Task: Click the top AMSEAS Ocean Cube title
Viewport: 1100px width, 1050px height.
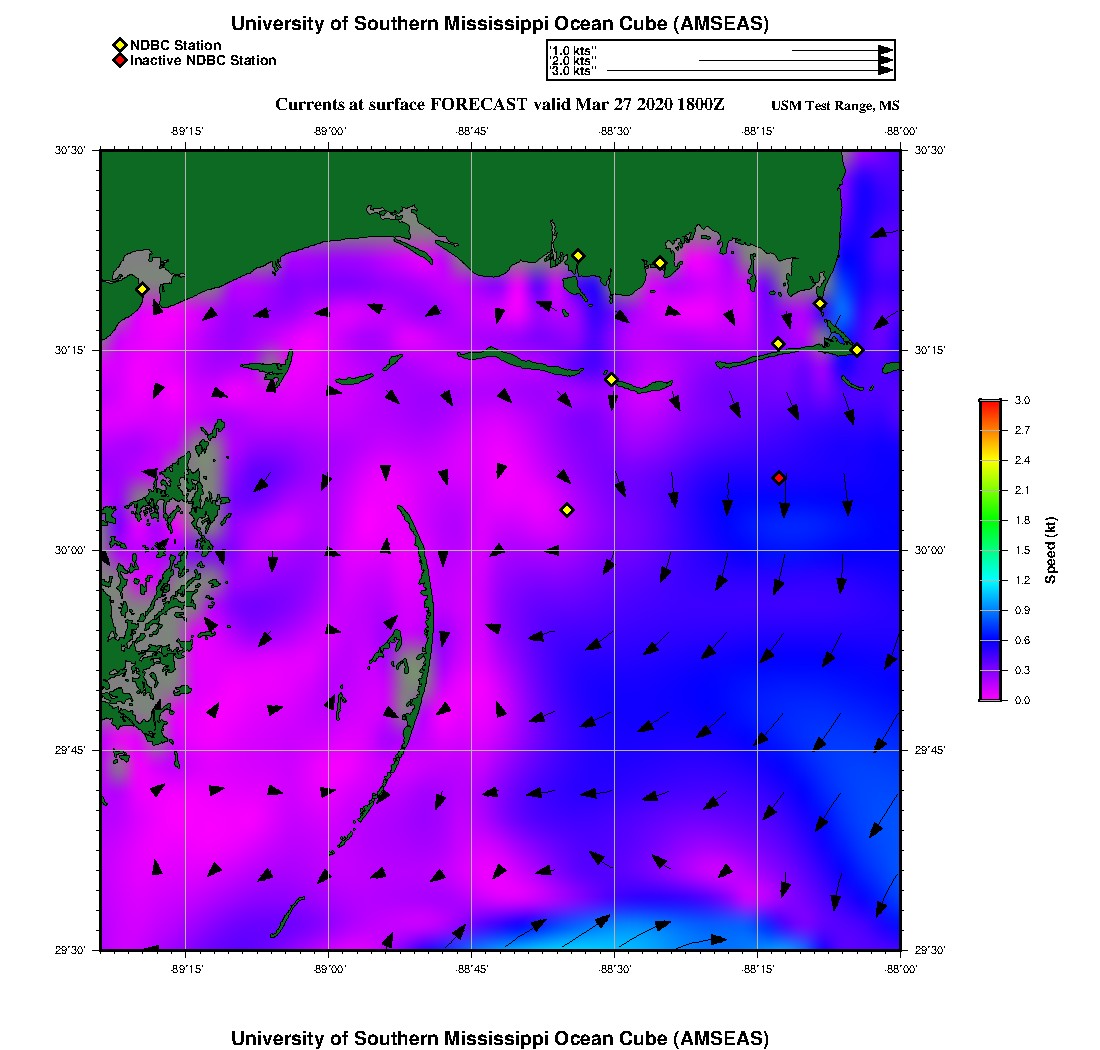Action: coord(499,23)
